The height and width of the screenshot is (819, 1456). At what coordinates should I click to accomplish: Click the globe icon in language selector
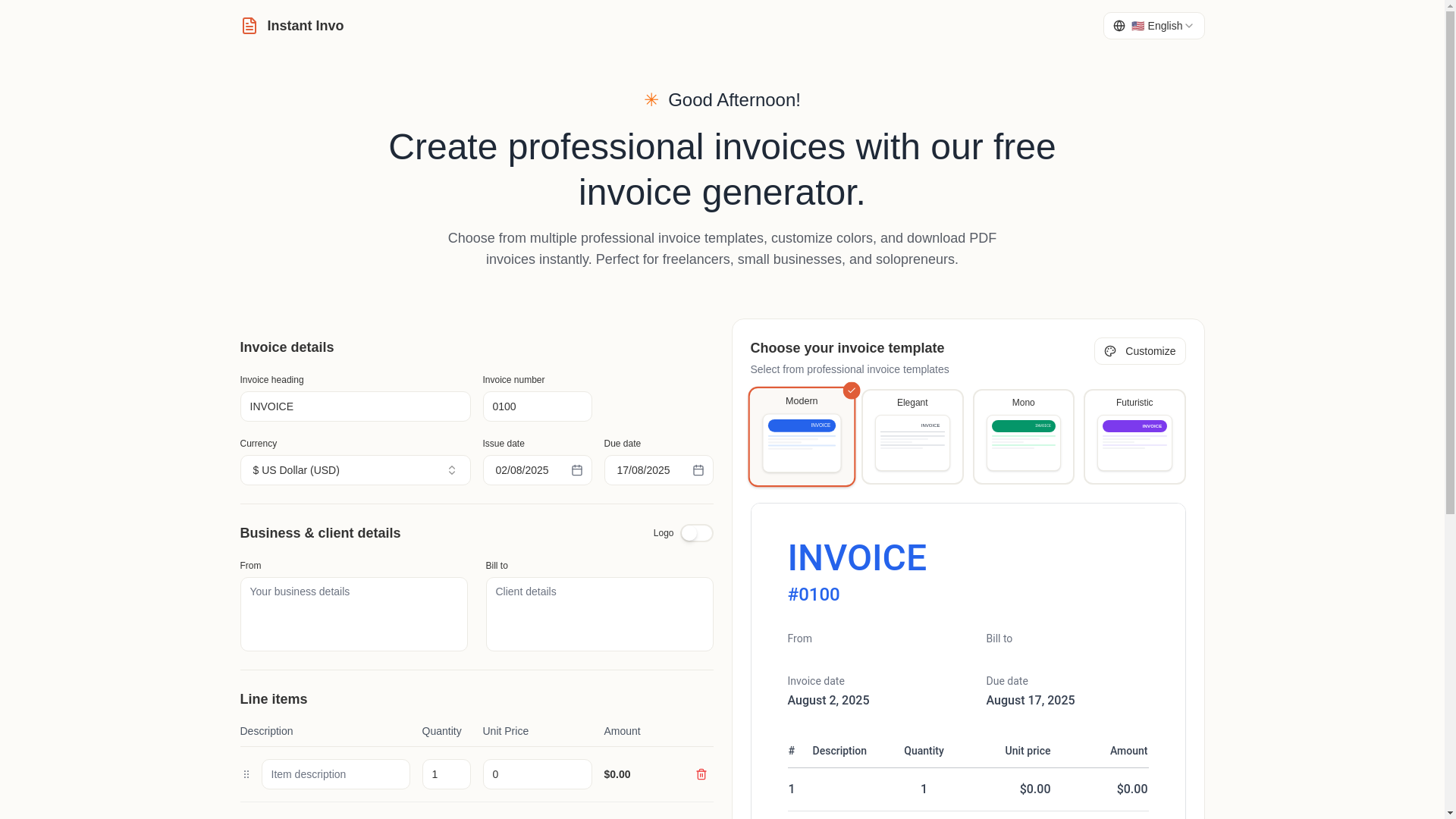coord(1119,26)
